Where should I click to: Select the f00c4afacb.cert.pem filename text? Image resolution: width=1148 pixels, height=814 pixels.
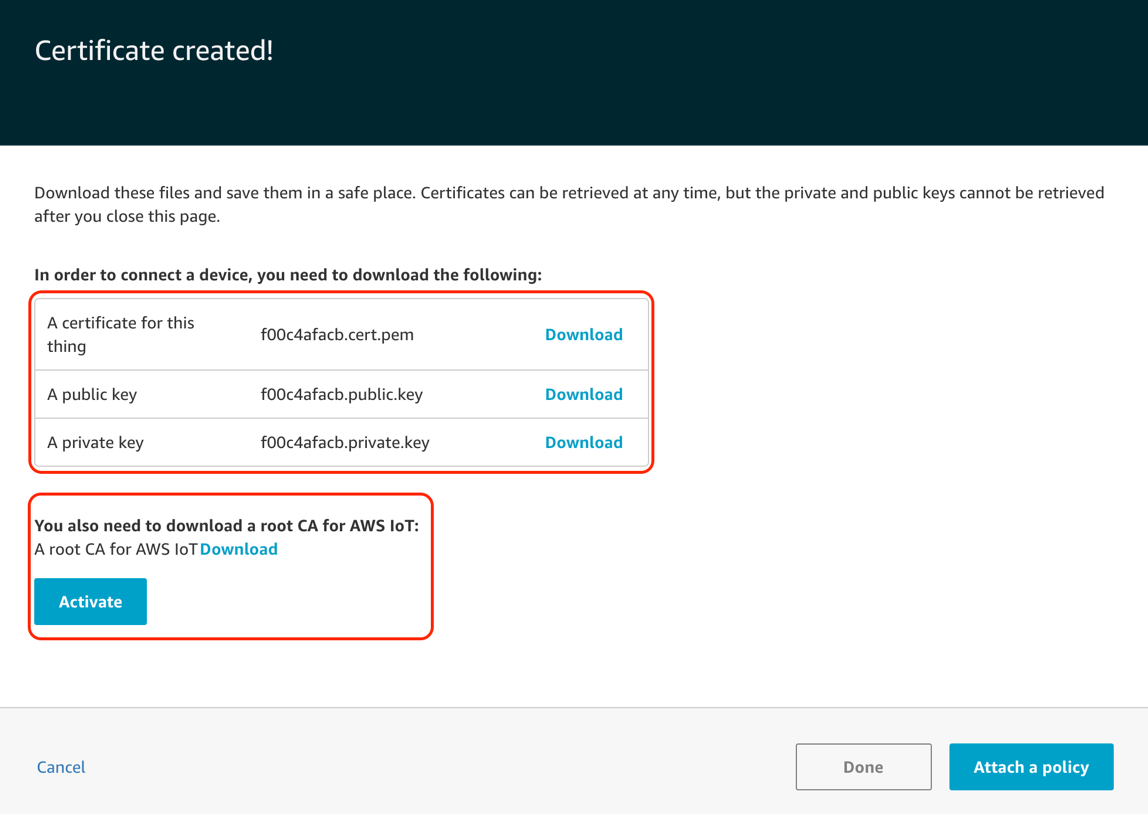click(337, 335)
